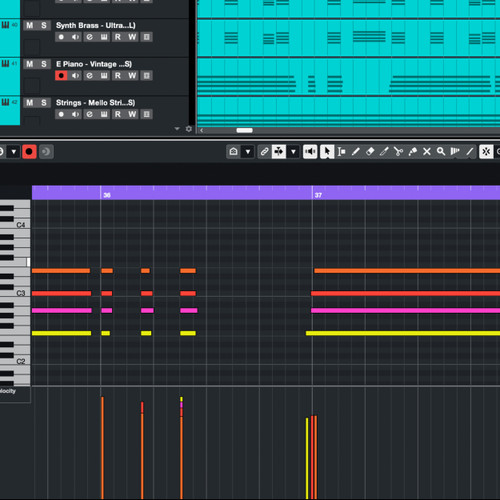Open instrument keyboard icon on Synth Brass

(104, 37)
